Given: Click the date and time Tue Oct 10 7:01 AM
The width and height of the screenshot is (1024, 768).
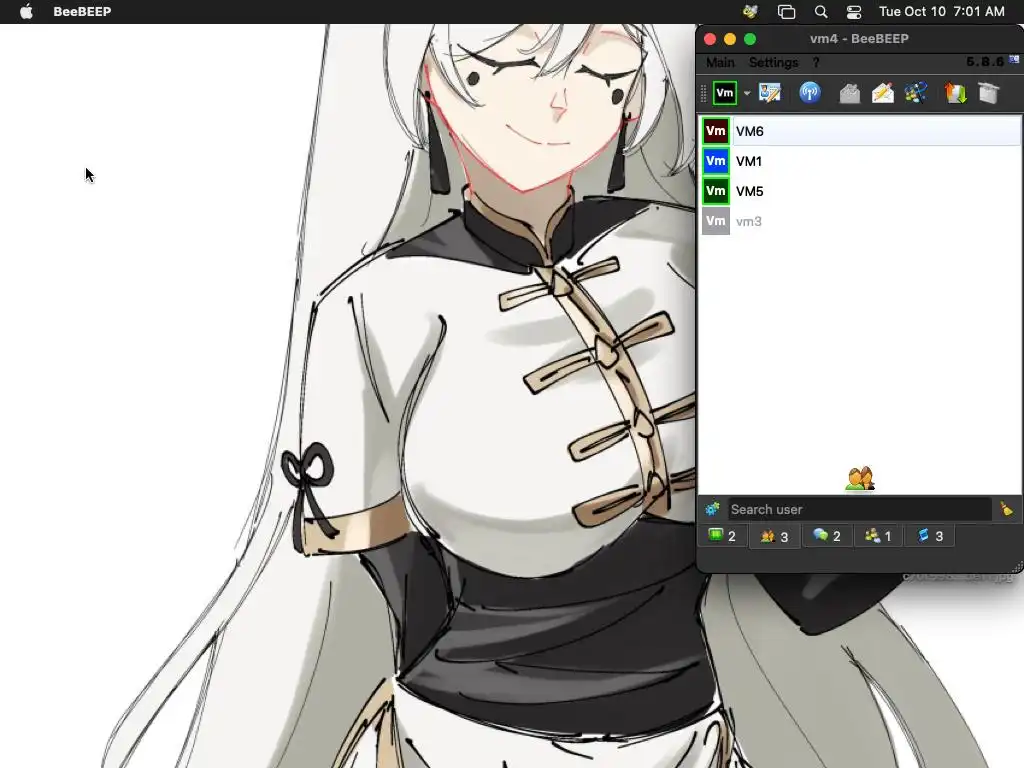Looking at the screenshot, I should pos(941,12).
